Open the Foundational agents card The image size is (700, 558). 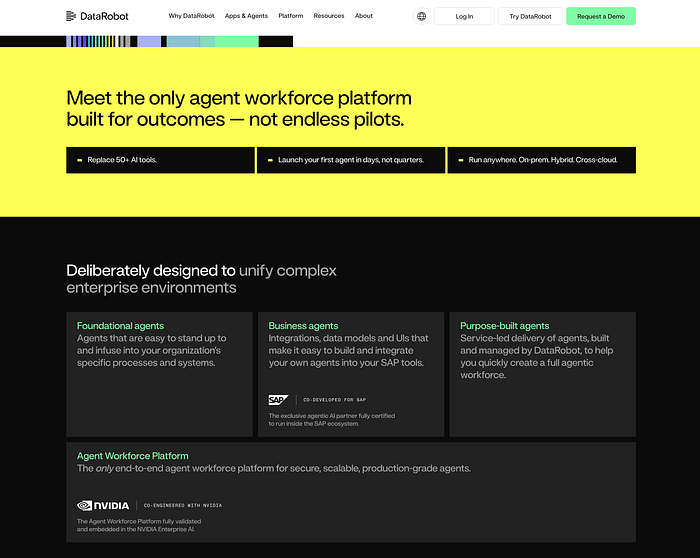click(159, 374)
